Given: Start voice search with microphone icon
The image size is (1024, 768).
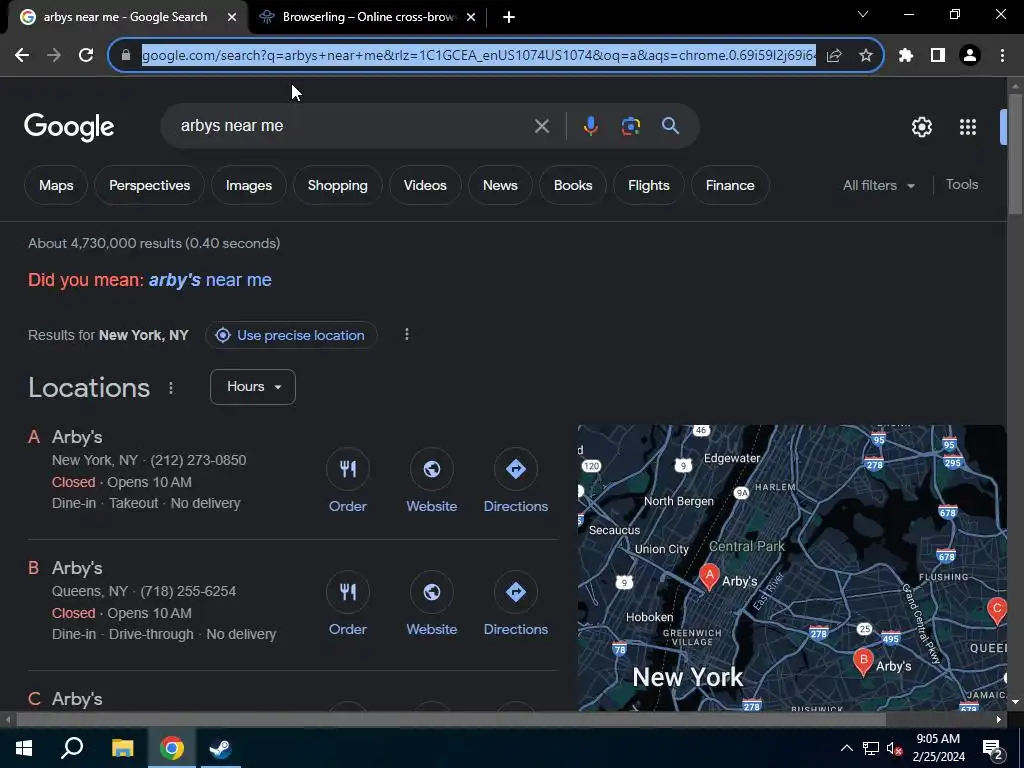Looking at the screenshot, I should [590, 126].
